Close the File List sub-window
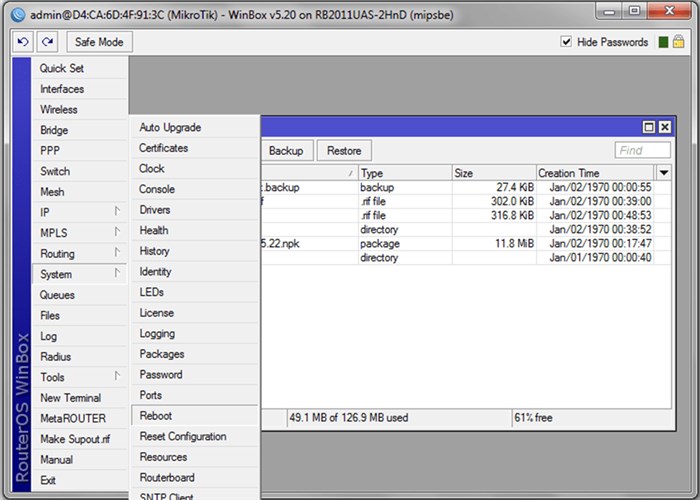700x500 pixels. [x=665, y=127]
